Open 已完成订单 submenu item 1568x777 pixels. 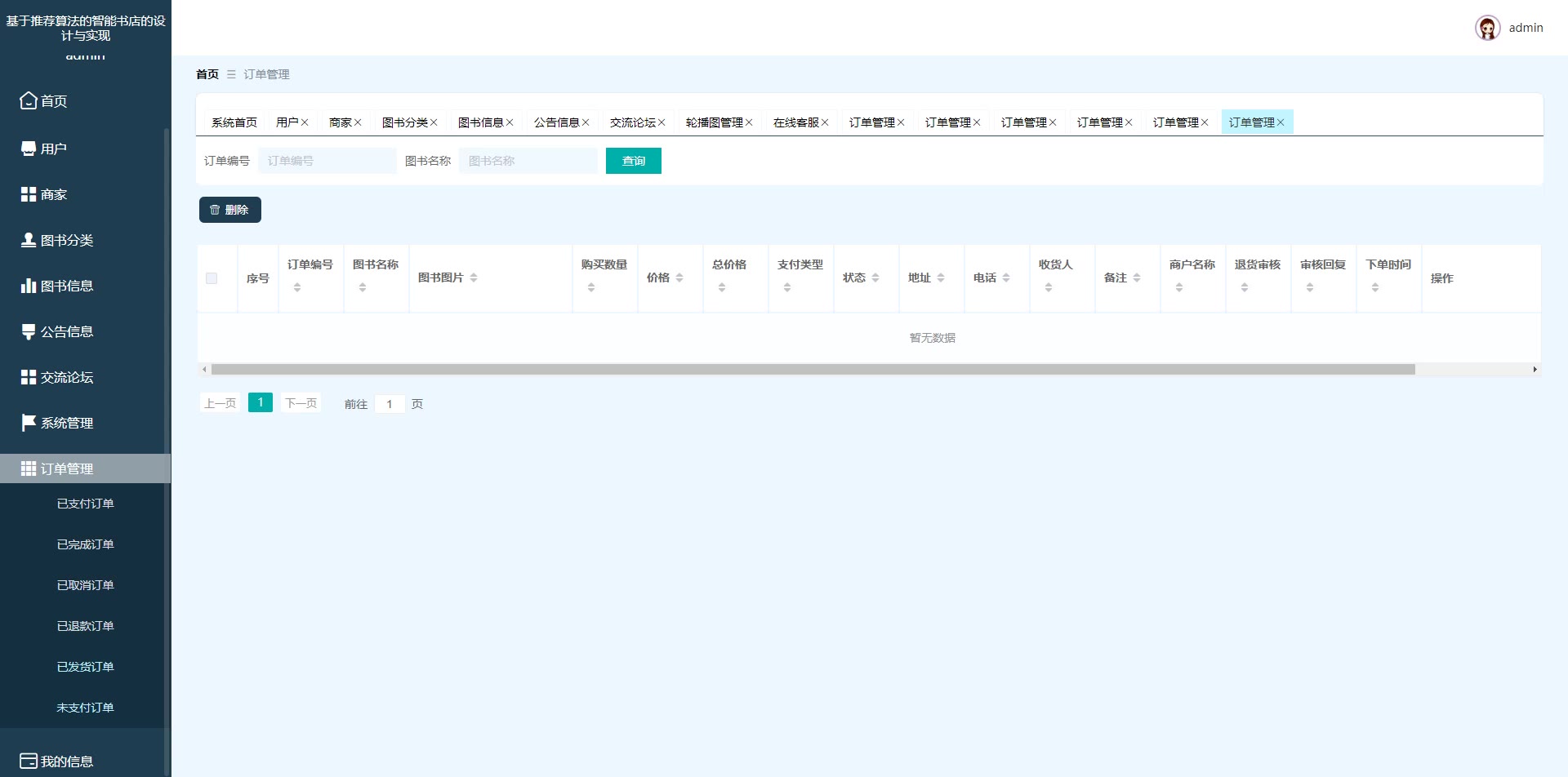pos(85,544)
